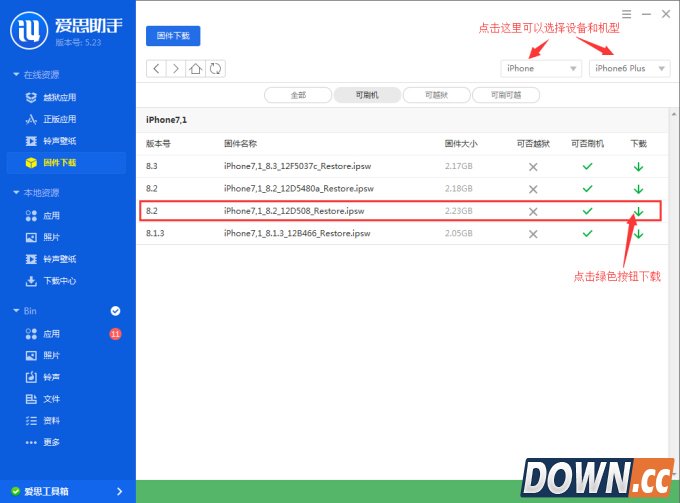Collapse the 在线资源 sidebar section
Screen dimensions: 680x503
pyautogui.click(x=15, y=76)
